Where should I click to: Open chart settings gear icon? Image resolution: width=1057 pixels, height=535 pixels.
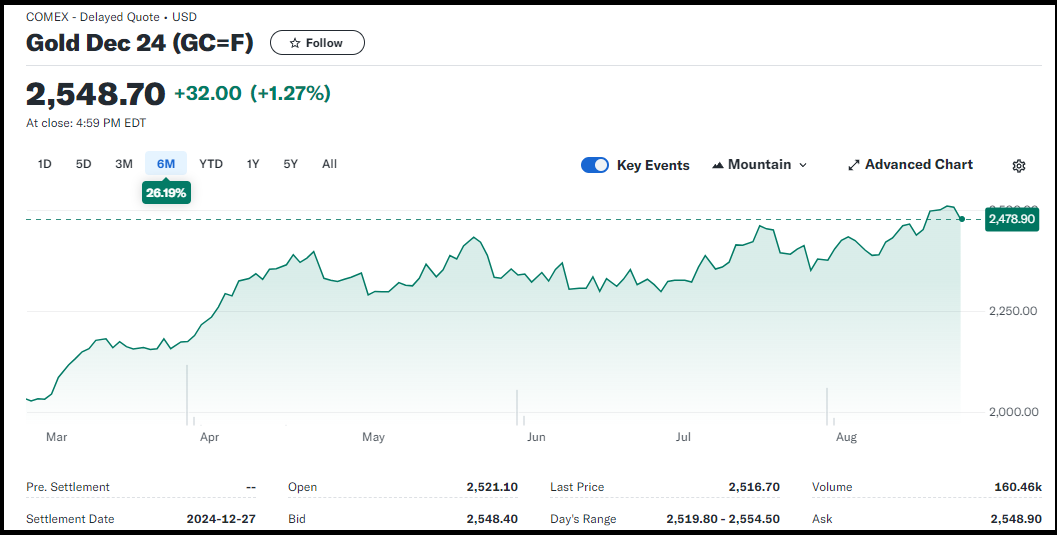(x=1019, y=166)
